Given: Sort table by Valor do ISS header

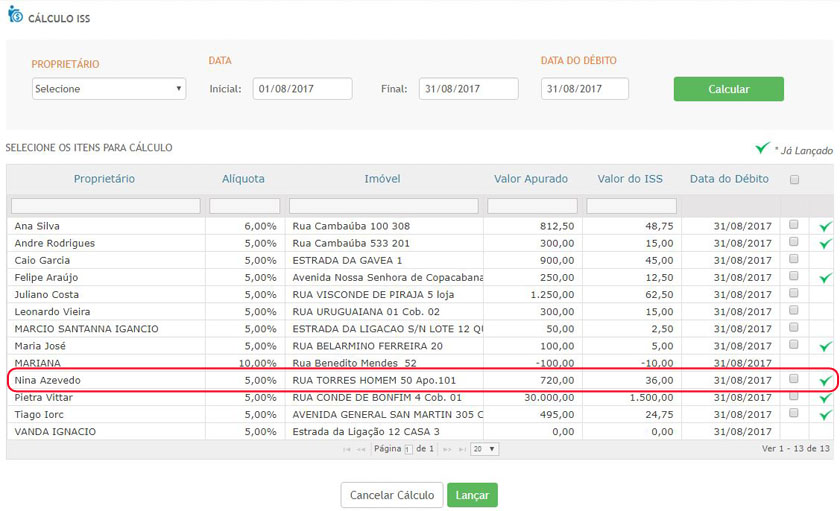Looking at the screenshot, I should tap(630, 179).
